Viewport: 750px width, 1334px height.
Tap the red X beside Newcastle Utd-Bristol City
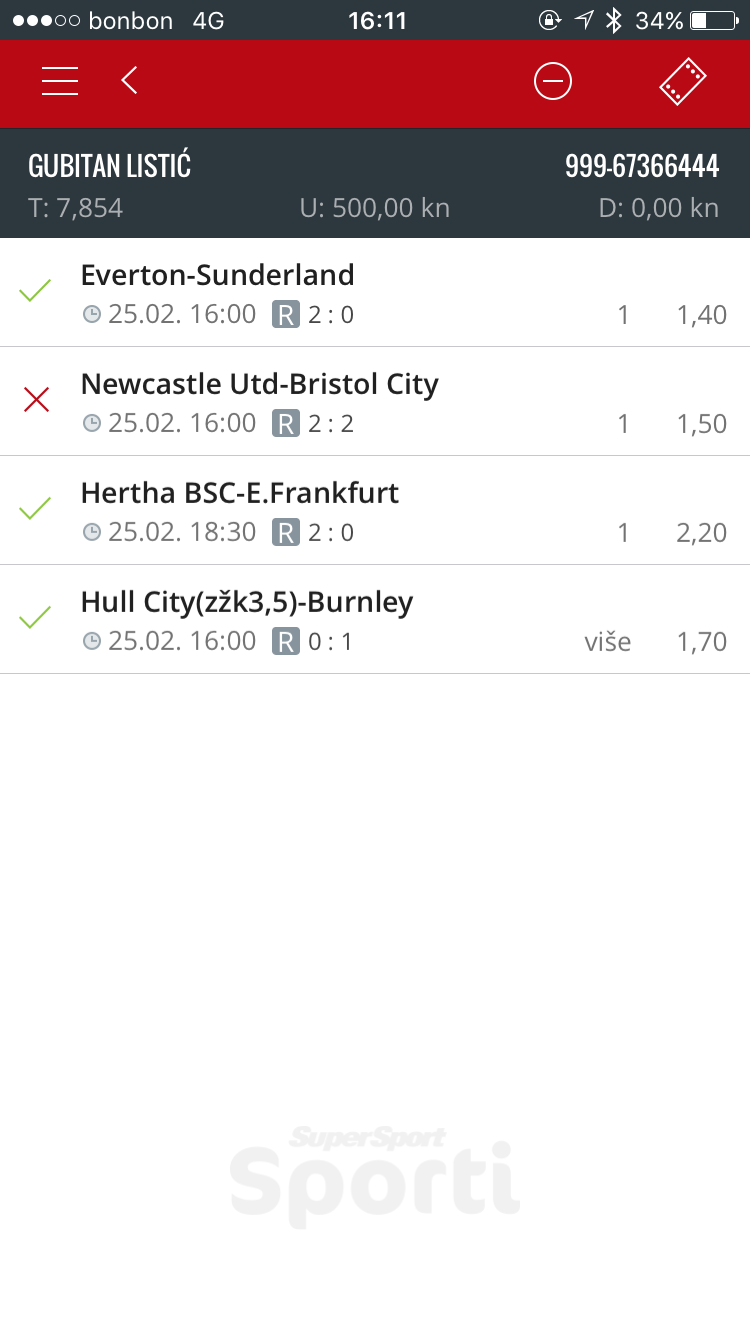(x=36, y=401)
